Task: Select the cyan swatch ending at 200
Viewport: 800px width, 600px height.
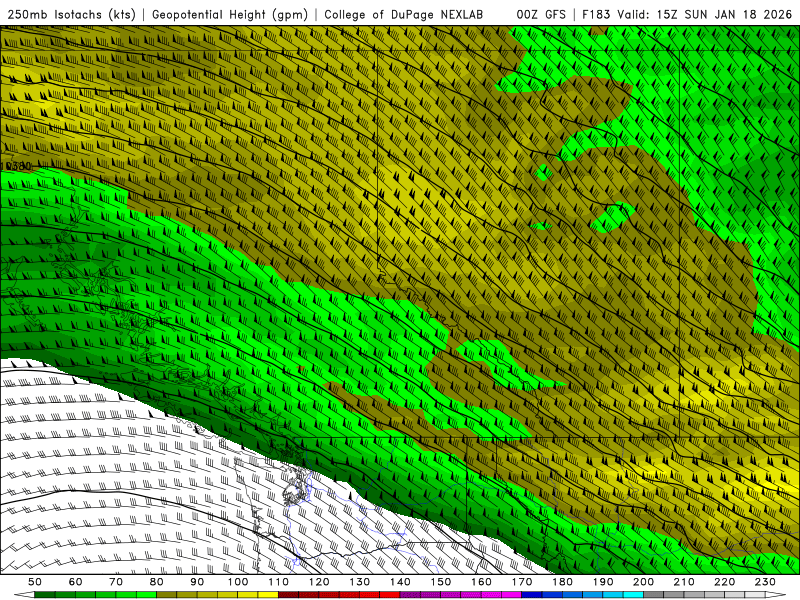Action: click(633, 595)
